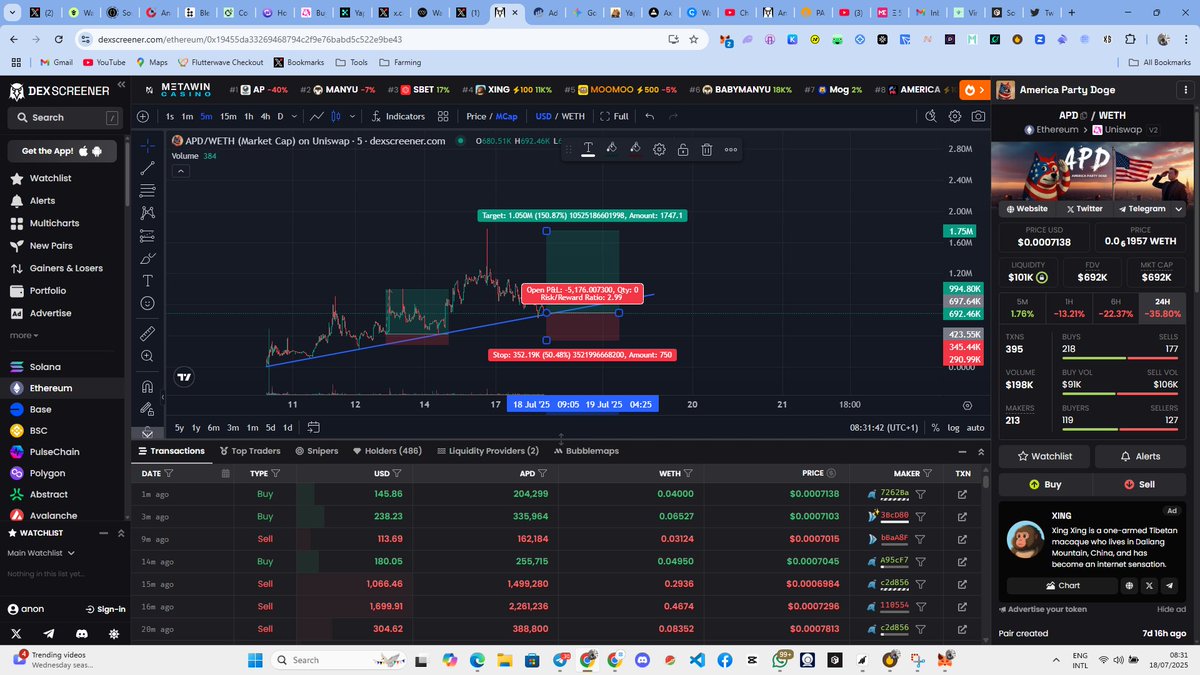Toggle chart currency to WETH
The width and height of the screenshot is (1200, 675).
(x=573, y=116)
